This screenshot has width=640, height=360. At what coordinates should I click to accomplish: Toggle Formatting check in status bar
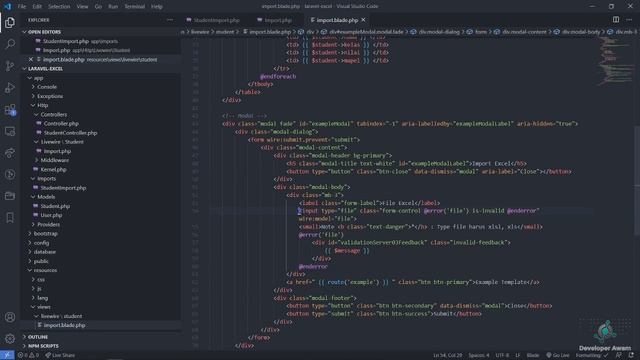pos(592,355)
